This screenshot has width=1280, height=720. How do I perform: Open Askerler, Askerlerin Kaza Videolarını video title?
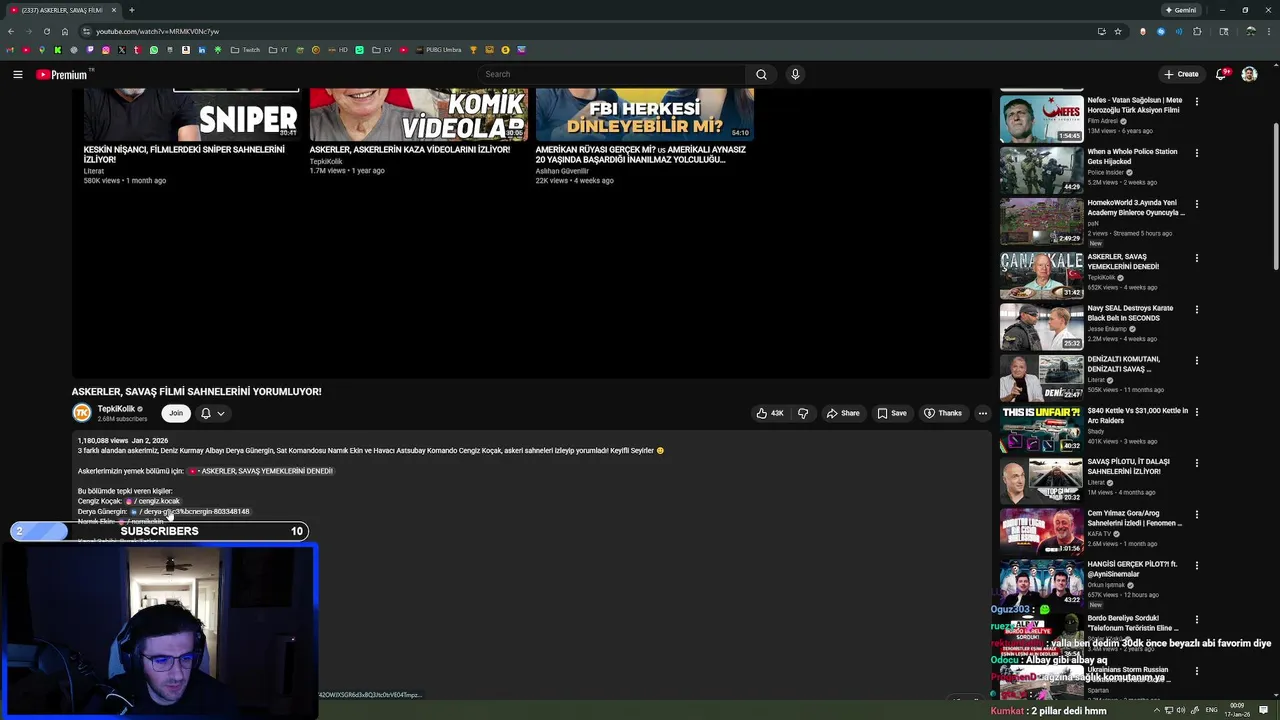[410, 150]
